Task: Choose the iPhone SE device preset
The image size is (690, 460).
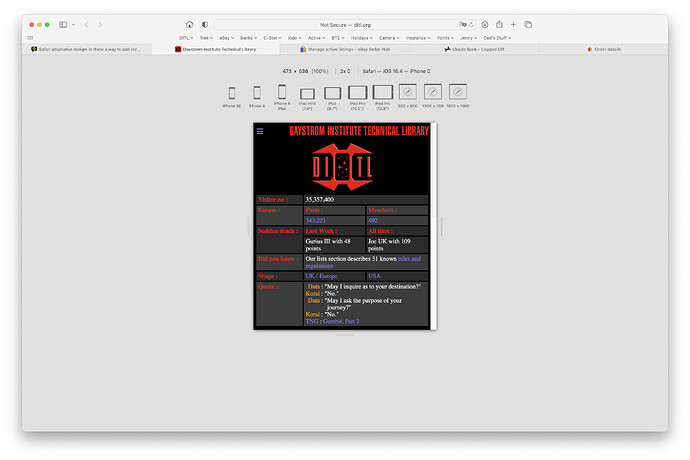Action: (231, 97)
